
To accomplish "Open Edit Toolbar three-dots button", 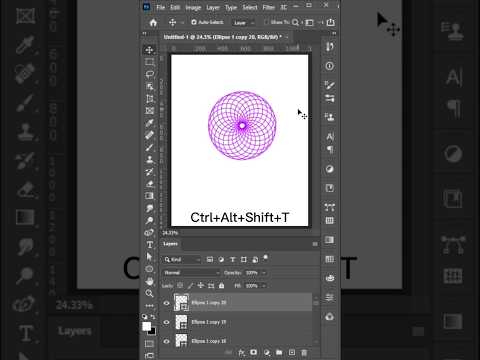I will pyautogui.click(x=149, y=305).
